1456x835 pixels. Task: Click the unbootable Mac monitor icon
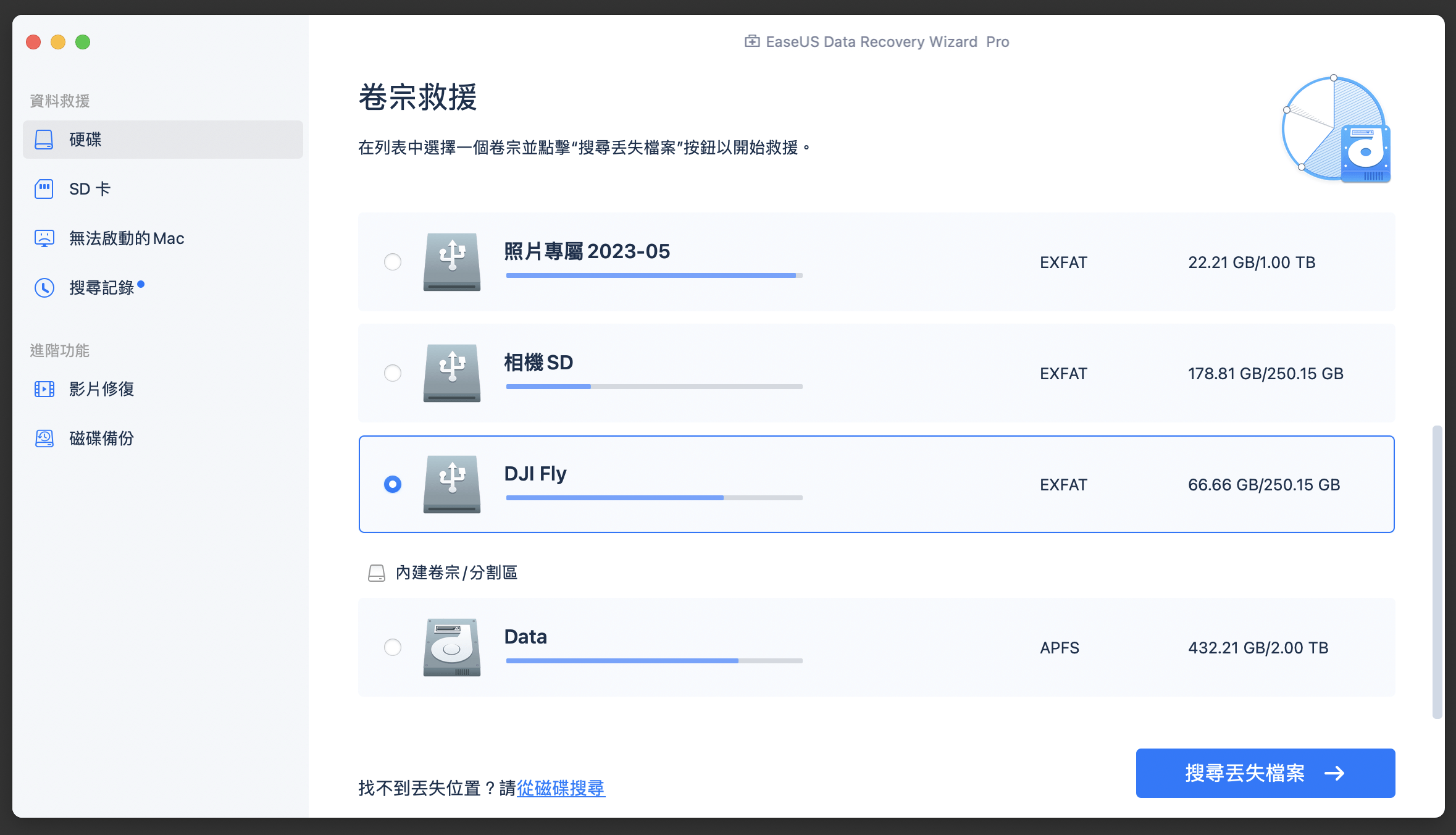pos(44,238)
